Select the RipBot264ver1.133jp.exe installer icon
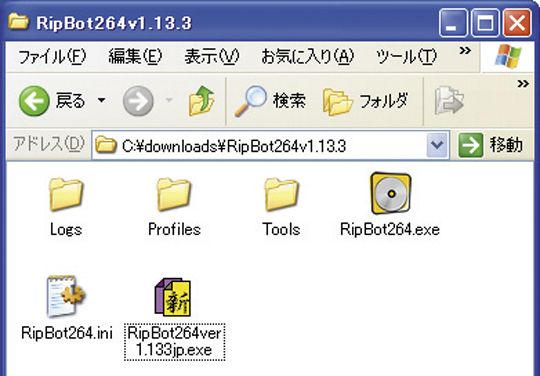Viewport: 540px width, 376px height. coord(174,297)
